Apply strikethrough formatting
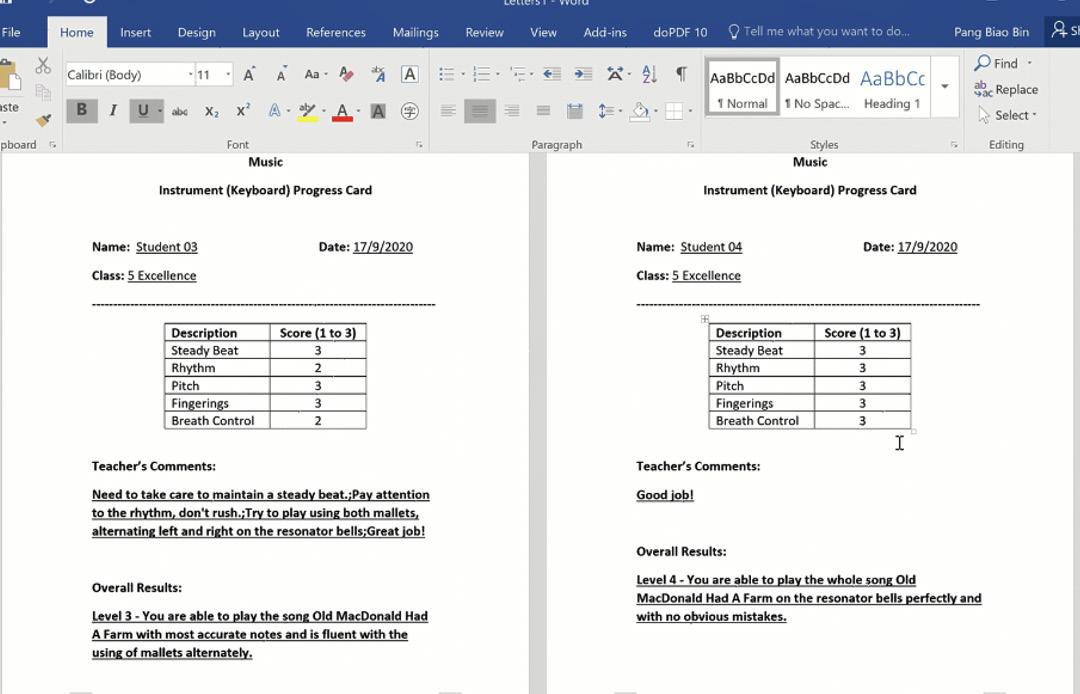Screen dimensions: 1080x694 pyautogui.click(x=180, y=112)
